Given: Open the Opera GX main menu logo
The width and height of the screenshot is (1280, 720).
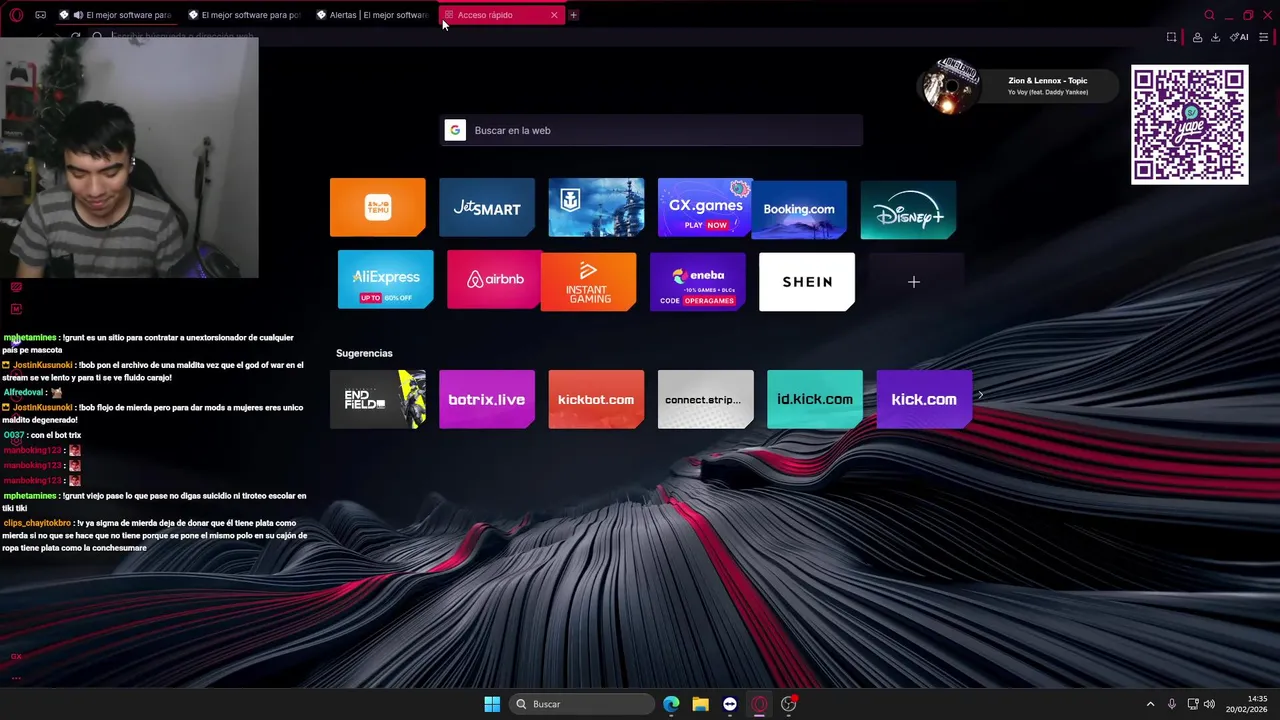Looking at the screenshot, I should [16, 15].
